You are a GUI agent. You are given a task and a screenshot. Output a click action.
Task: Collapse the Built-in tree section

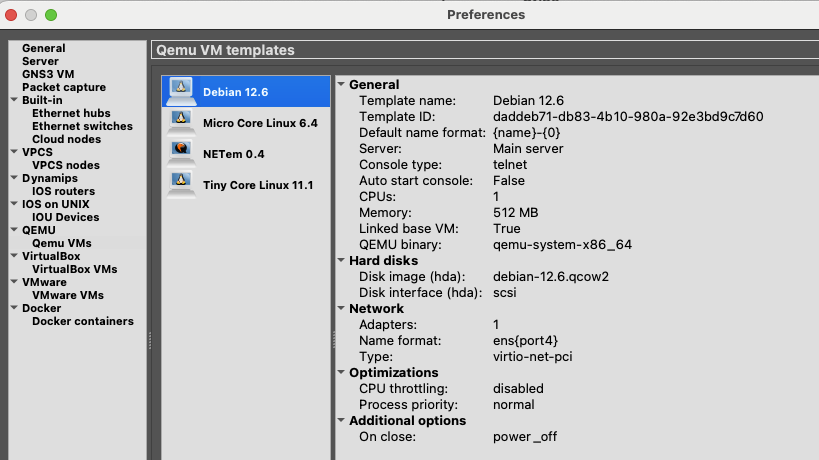[14, 100]
